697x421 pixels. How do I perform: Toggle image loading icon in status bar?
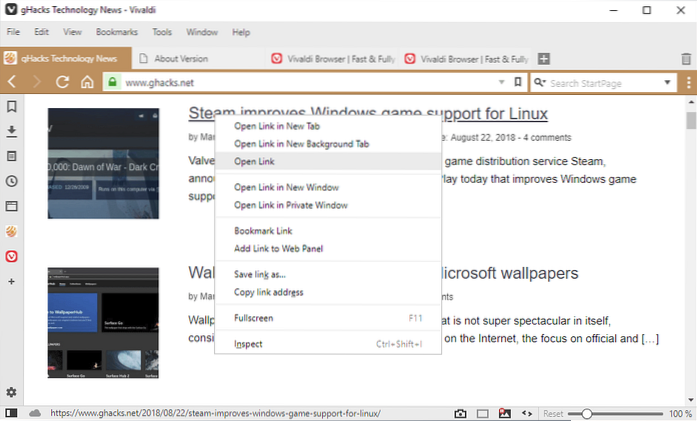coord(504,413)
